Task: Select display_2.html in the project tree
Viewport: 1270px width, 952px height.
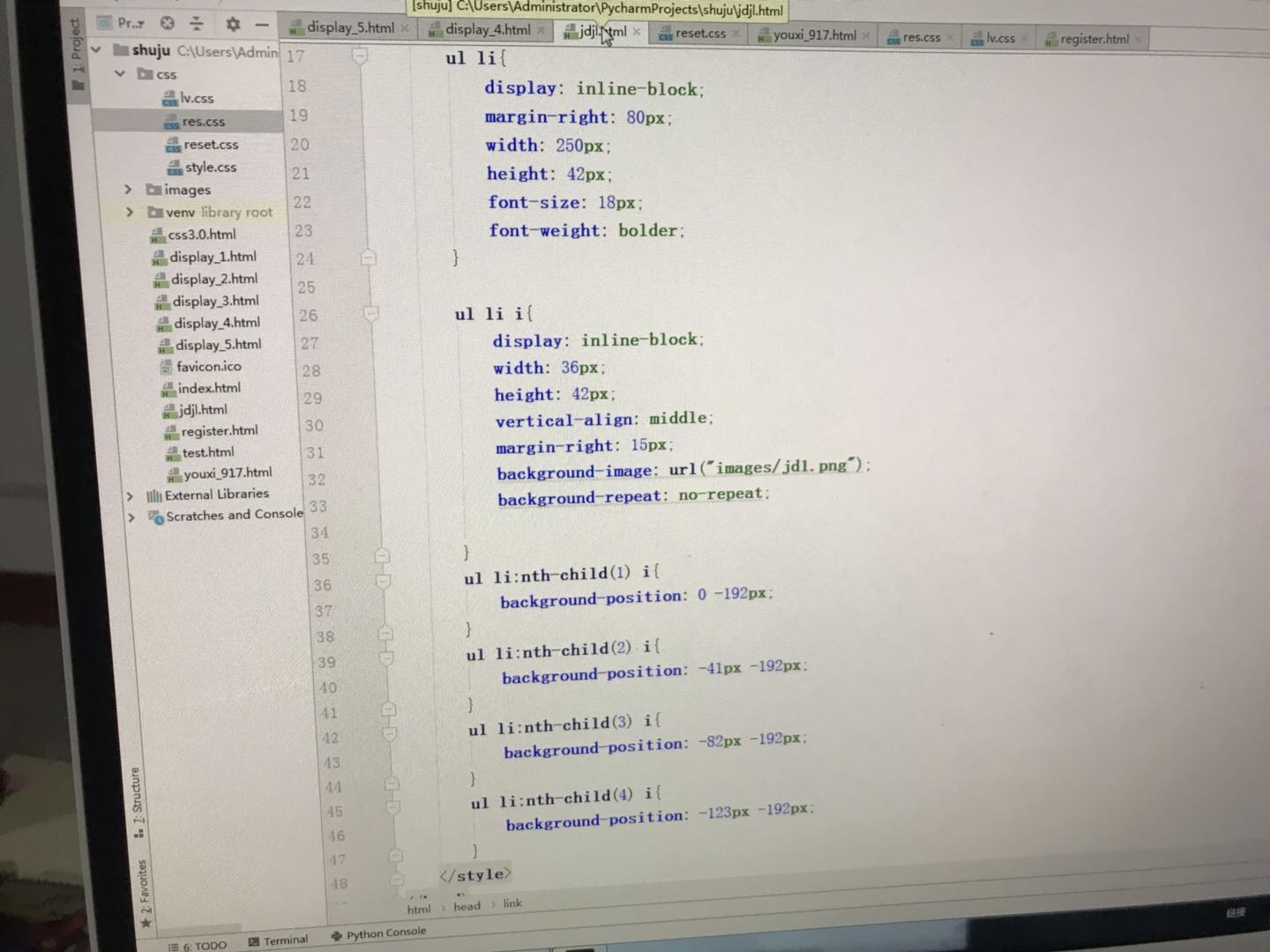Action: coord(214,279)
